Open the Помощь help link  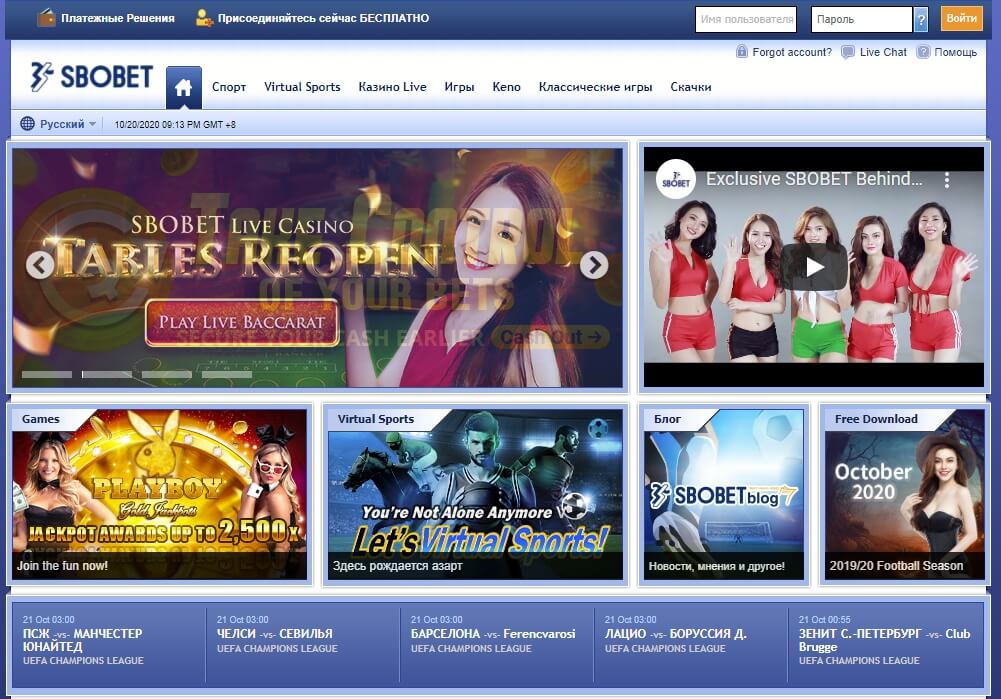[x=956, y=52]
